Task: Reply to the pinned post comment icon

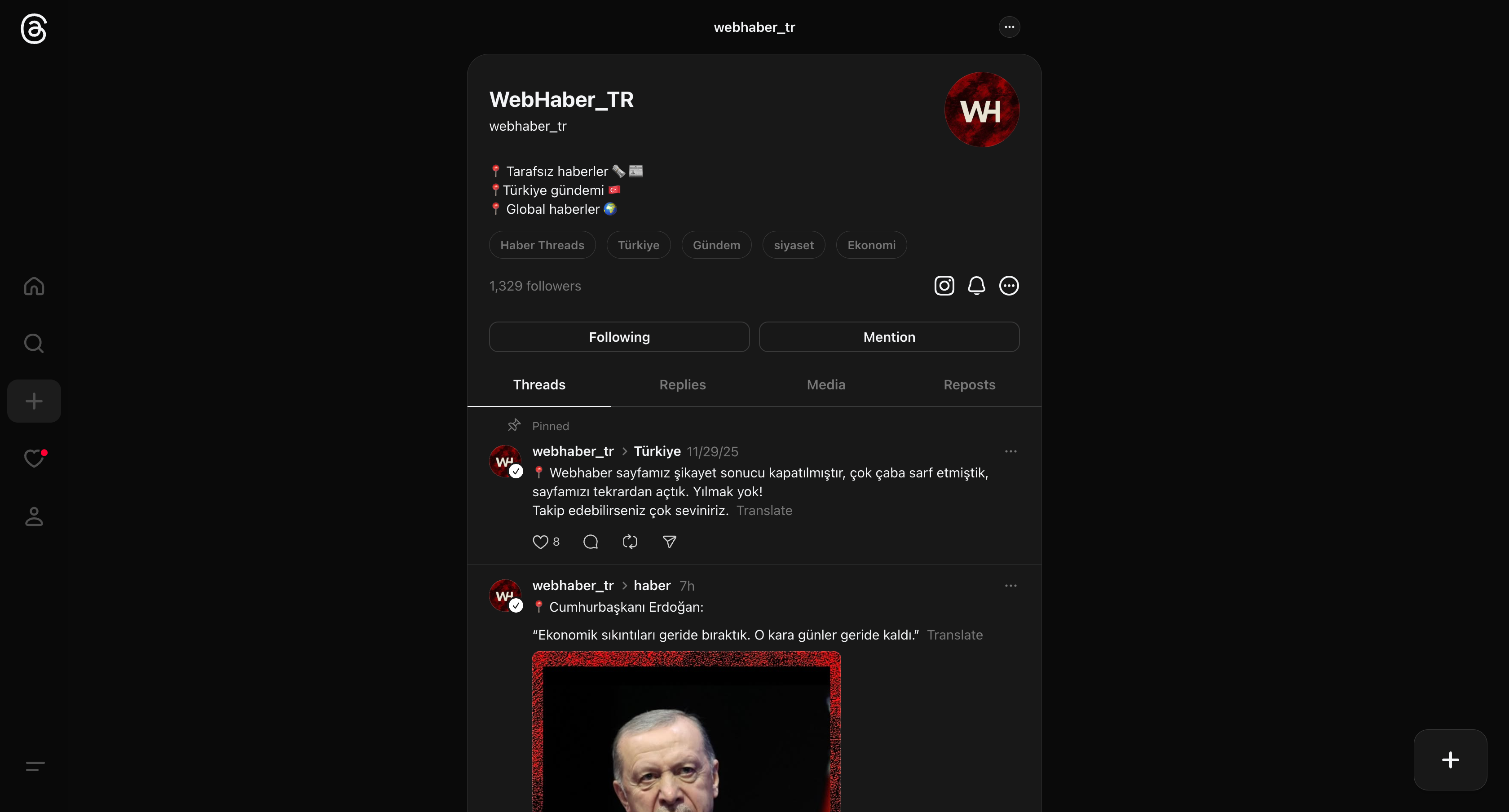Action: coord(591,542)
